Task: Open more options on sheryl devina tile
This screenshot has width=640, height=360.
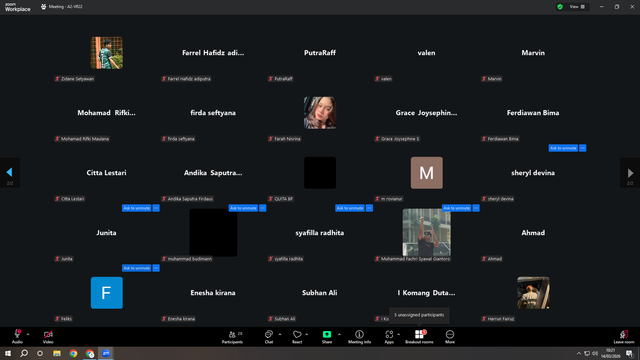Action: pos(583,148)
